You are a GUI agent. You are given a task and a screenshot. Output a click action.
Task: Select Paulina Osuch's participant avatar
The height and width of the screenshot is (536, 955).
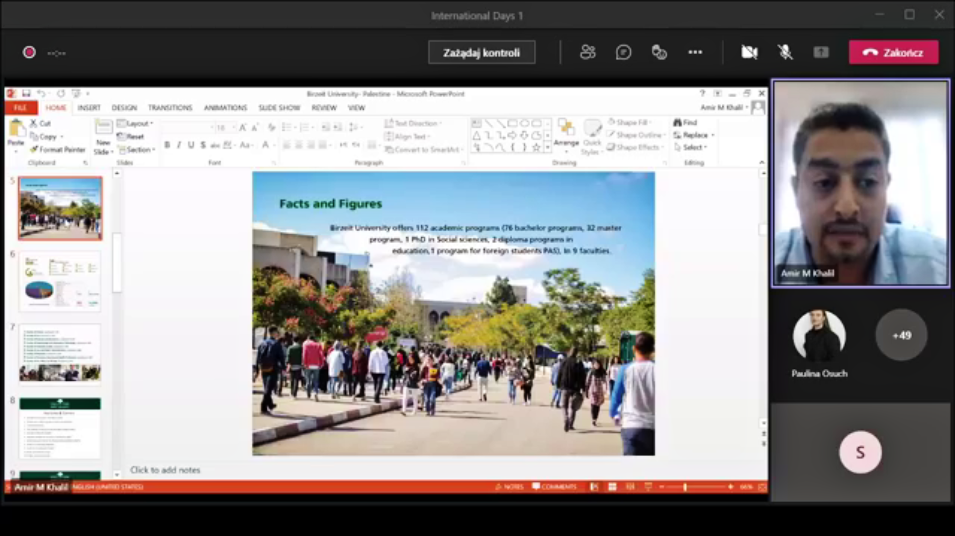(x=819, y=335)
